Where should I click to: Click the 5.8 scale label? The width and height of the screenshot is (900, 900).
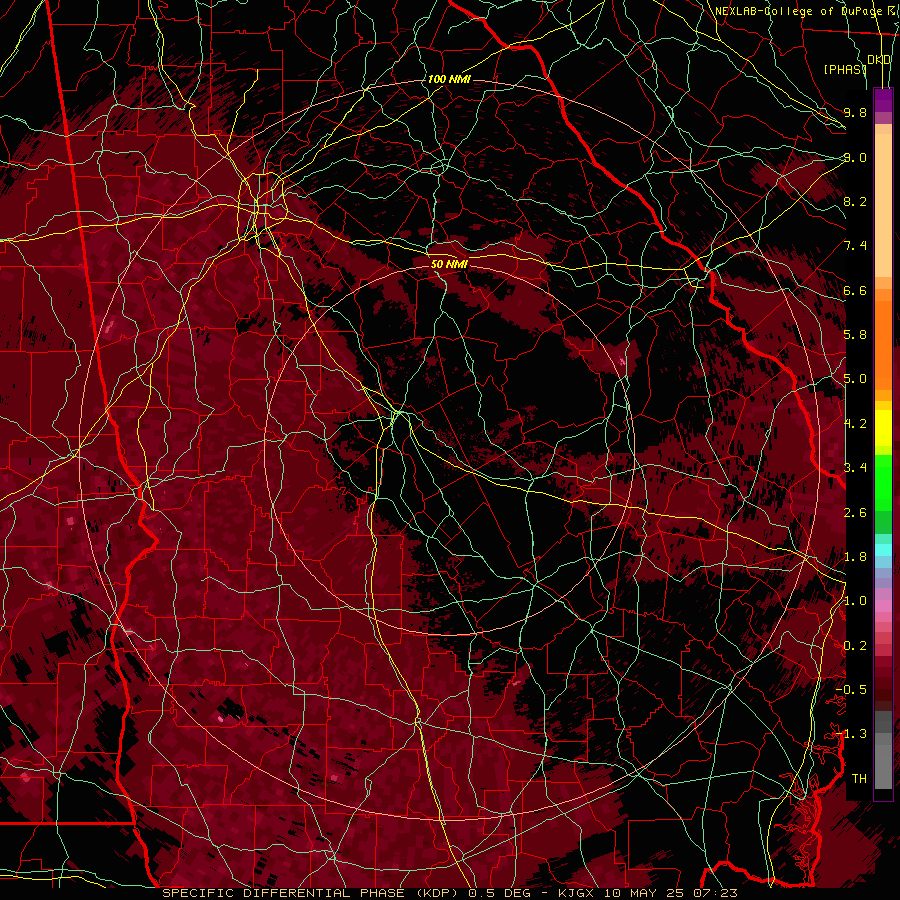coord(855,335)
